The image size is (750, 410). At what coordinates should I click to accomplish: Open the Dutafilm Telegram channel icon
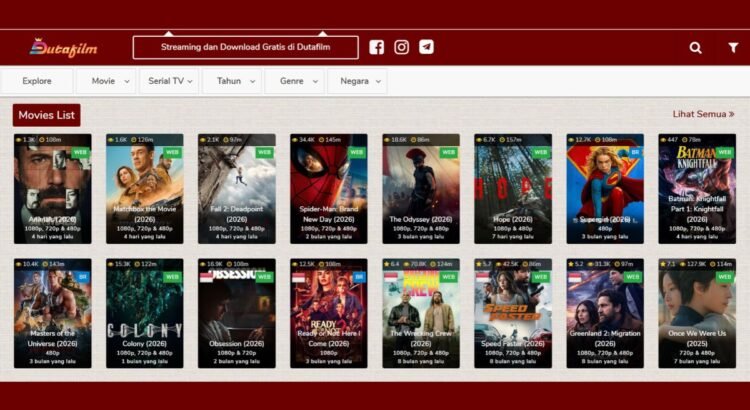click(426, 47)
